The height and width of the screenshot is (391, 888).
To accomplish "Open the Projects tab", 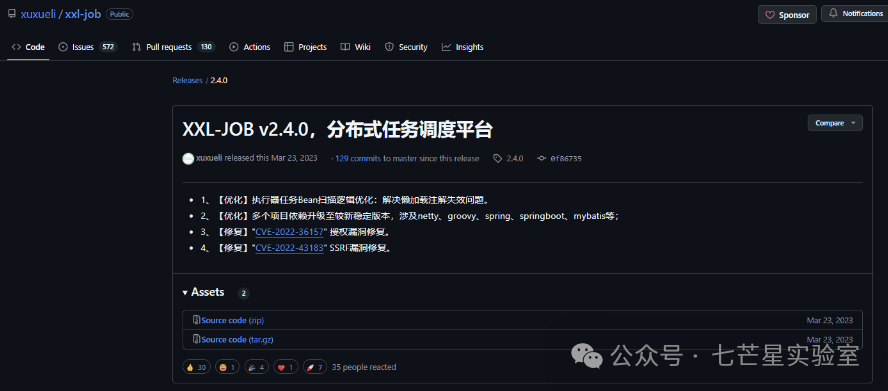I will pyautogui.click(x=305, y=47).
